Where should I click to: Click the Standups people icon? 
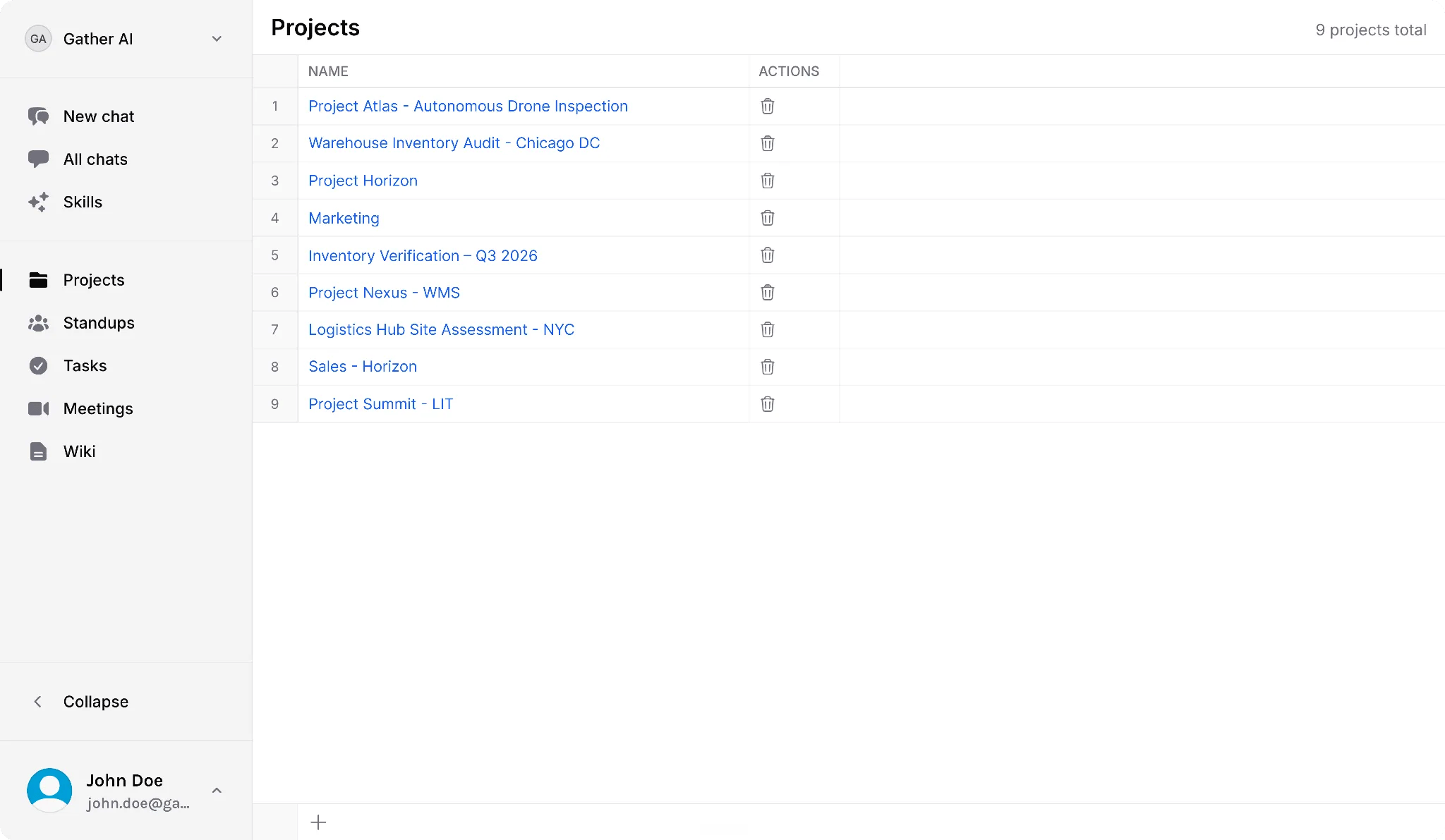click(38, 323)
